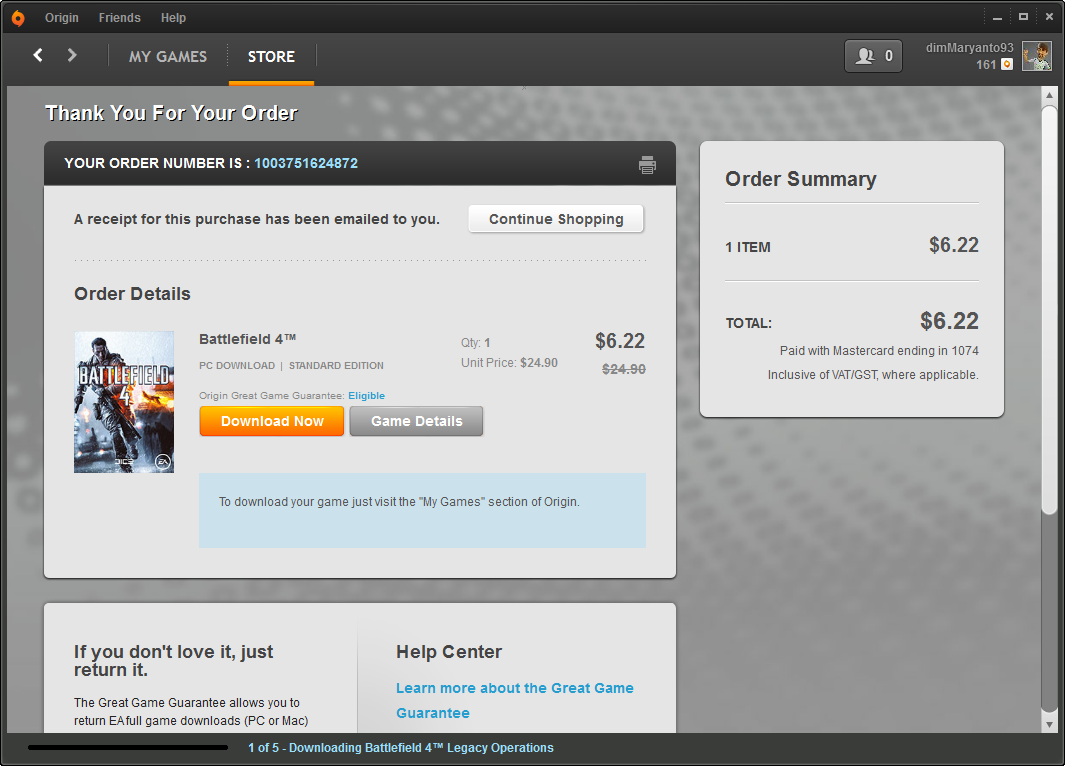
Task: Click the Battlefield 4 cover thumbnail
Action: pos(124,402)
